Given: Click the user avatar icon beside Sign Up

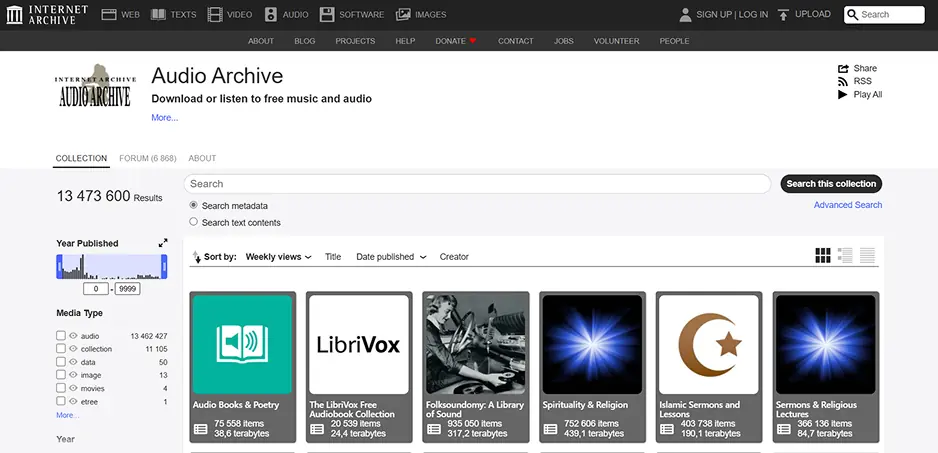Looking at the screenshot, I should (686, 14).
